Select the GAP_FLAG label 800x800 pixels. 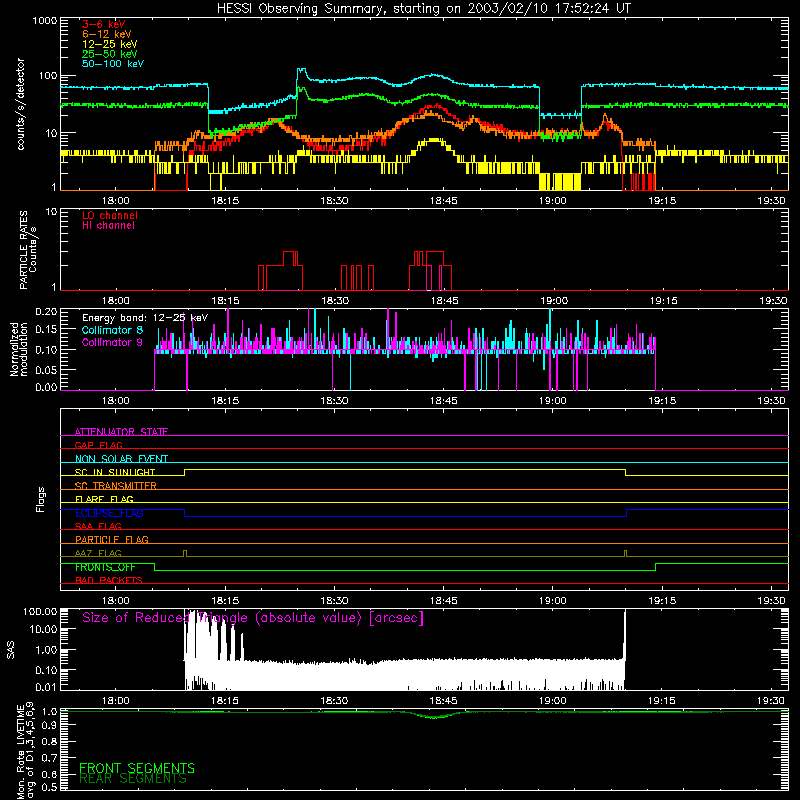click(x=98, y=445)
